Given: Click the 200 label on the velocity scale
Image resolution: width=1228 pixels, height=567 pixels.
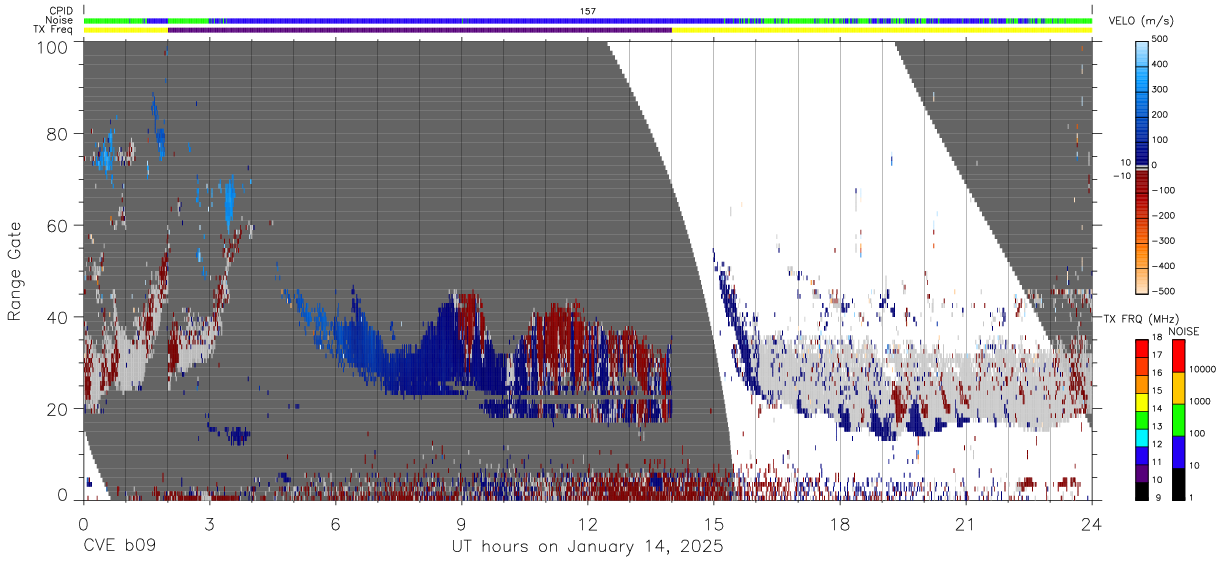Looking at the screenshot, I should coord(1161,115).
